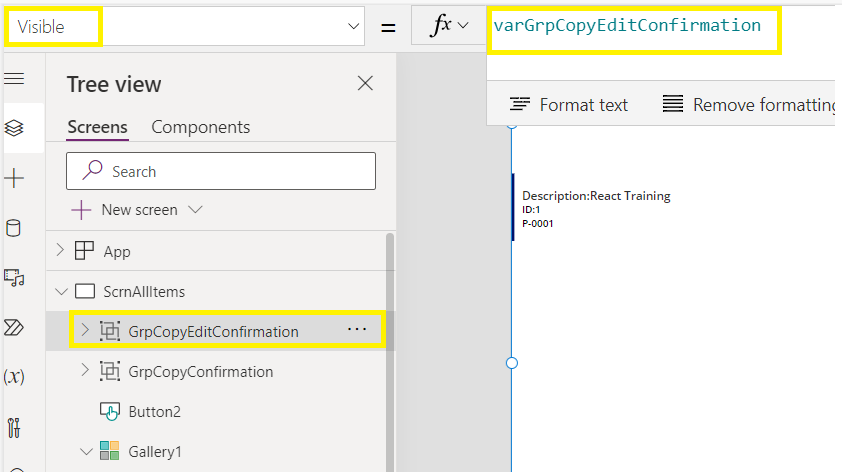Open the Variables (x) icon
The image size is (842, 472).
click(14, 377)
